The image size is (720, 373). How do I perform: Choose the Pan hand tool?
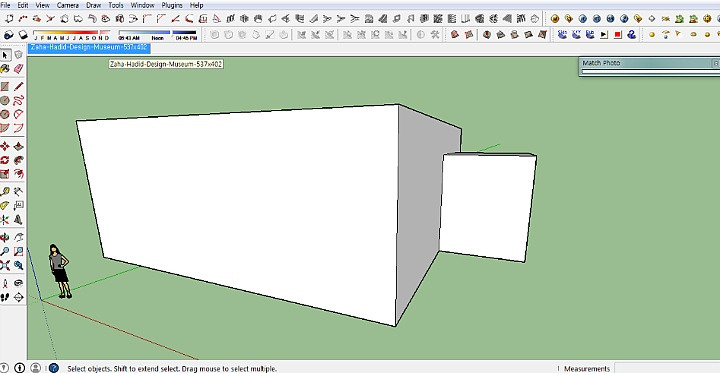pyautogui.click(x=18, y=237)
